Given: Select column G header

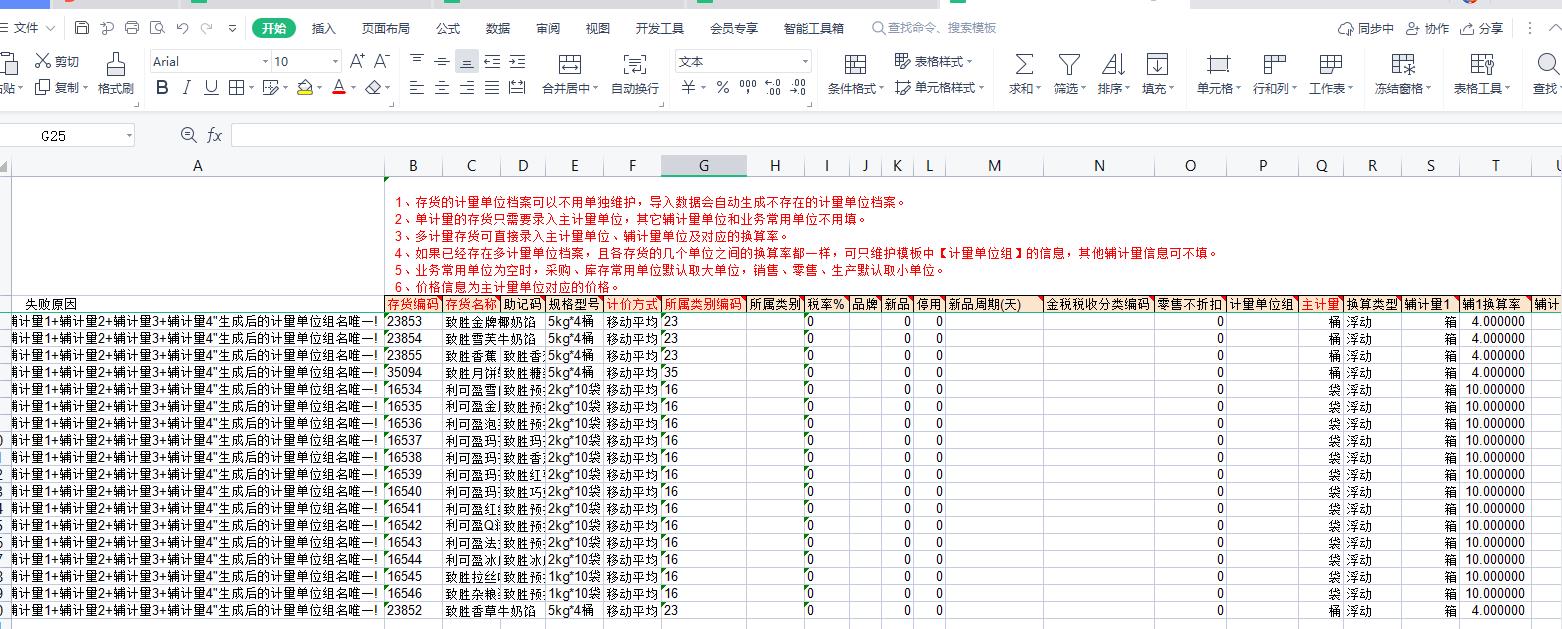Looking at the screenshot, I should tap(703, 166).
